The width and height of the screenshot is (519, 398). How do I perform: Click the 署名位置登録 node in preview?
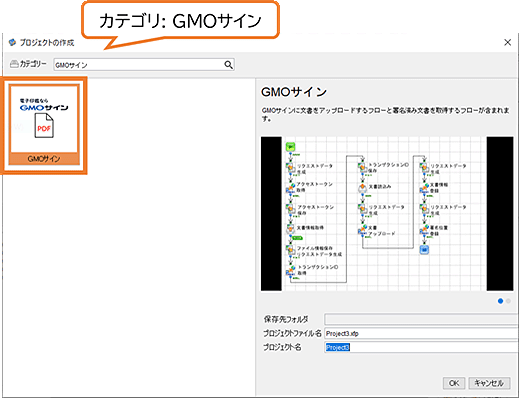pyautogui.click(x=424, y=230)
